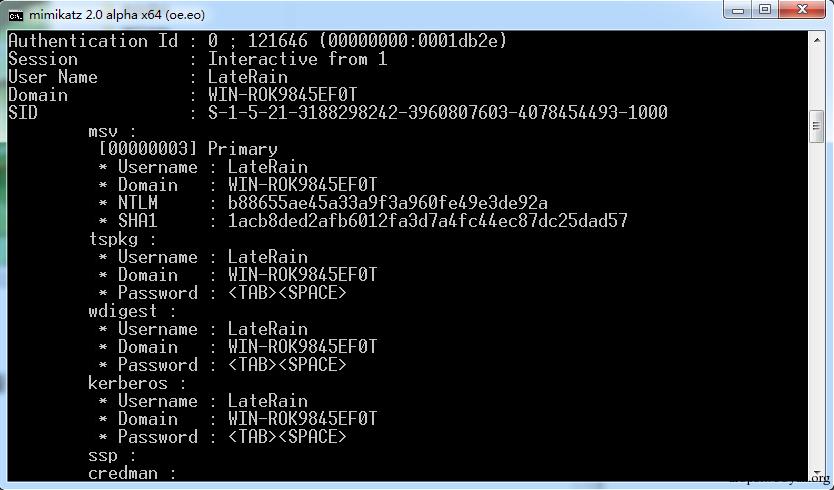Minimize the mimikatz console window
Screen dimensions: 834x490
740,10
